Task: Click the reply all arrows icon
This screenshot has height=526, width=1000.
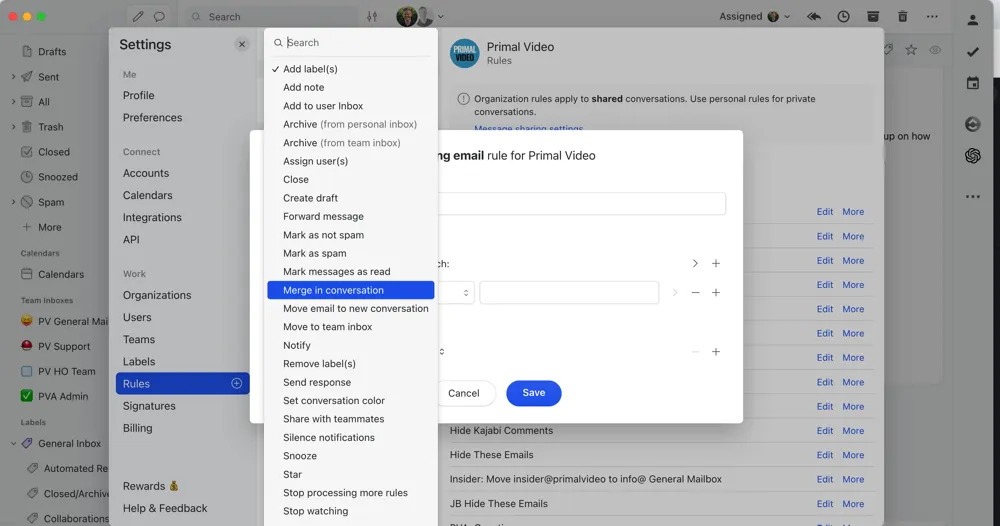Action: [x=814, y=17]
